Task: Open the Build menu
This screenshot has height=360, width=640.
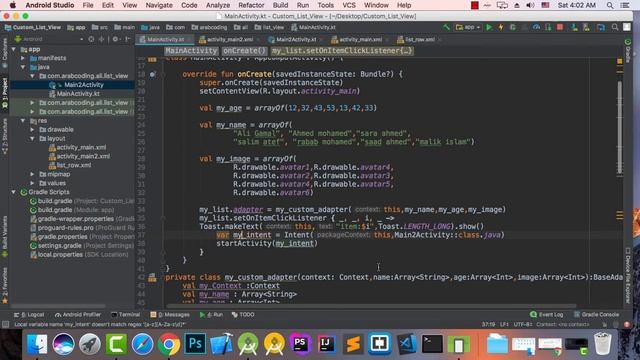Action: (x=280, y=5)
